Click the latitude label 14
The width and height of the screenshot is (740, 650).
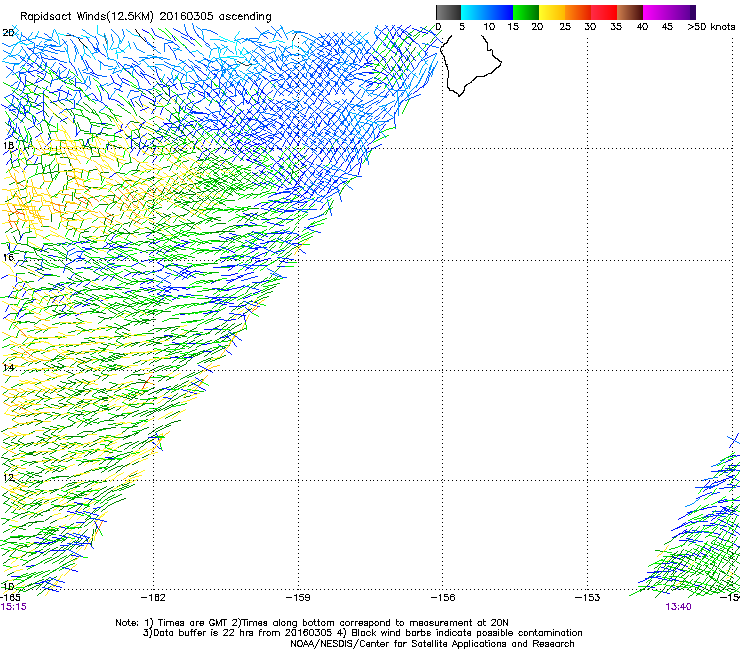[x=8, y=367]
